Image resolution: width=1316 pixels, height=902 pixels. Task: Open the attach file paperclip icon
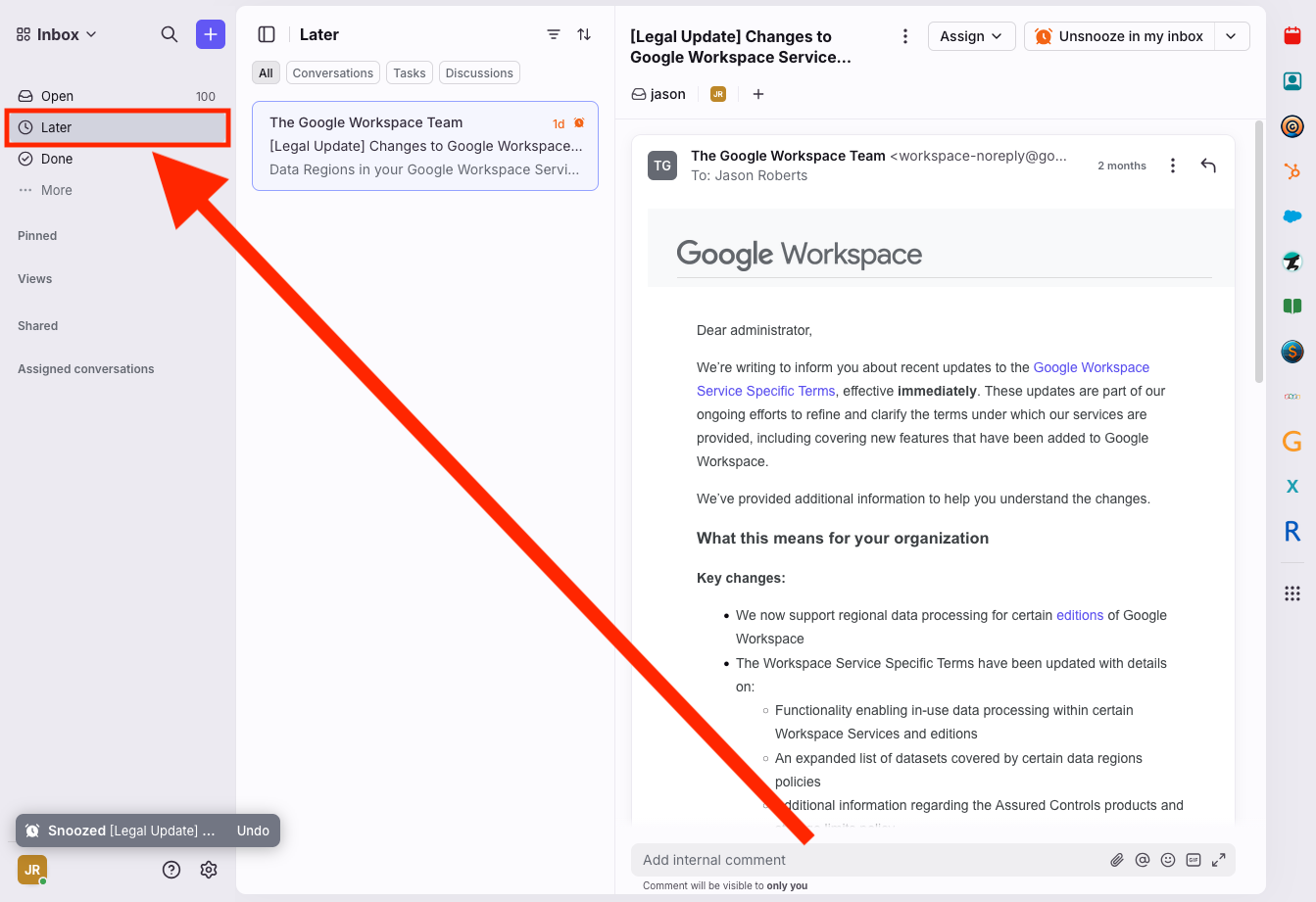click(1116, 860)
